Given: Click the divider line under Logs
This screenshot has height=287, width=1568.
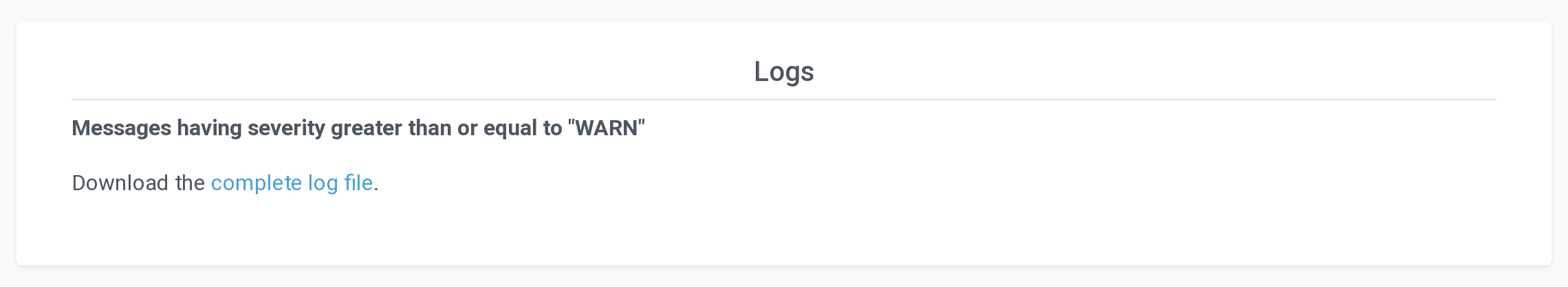Looking at the screenshot, I should pos(783,100).
